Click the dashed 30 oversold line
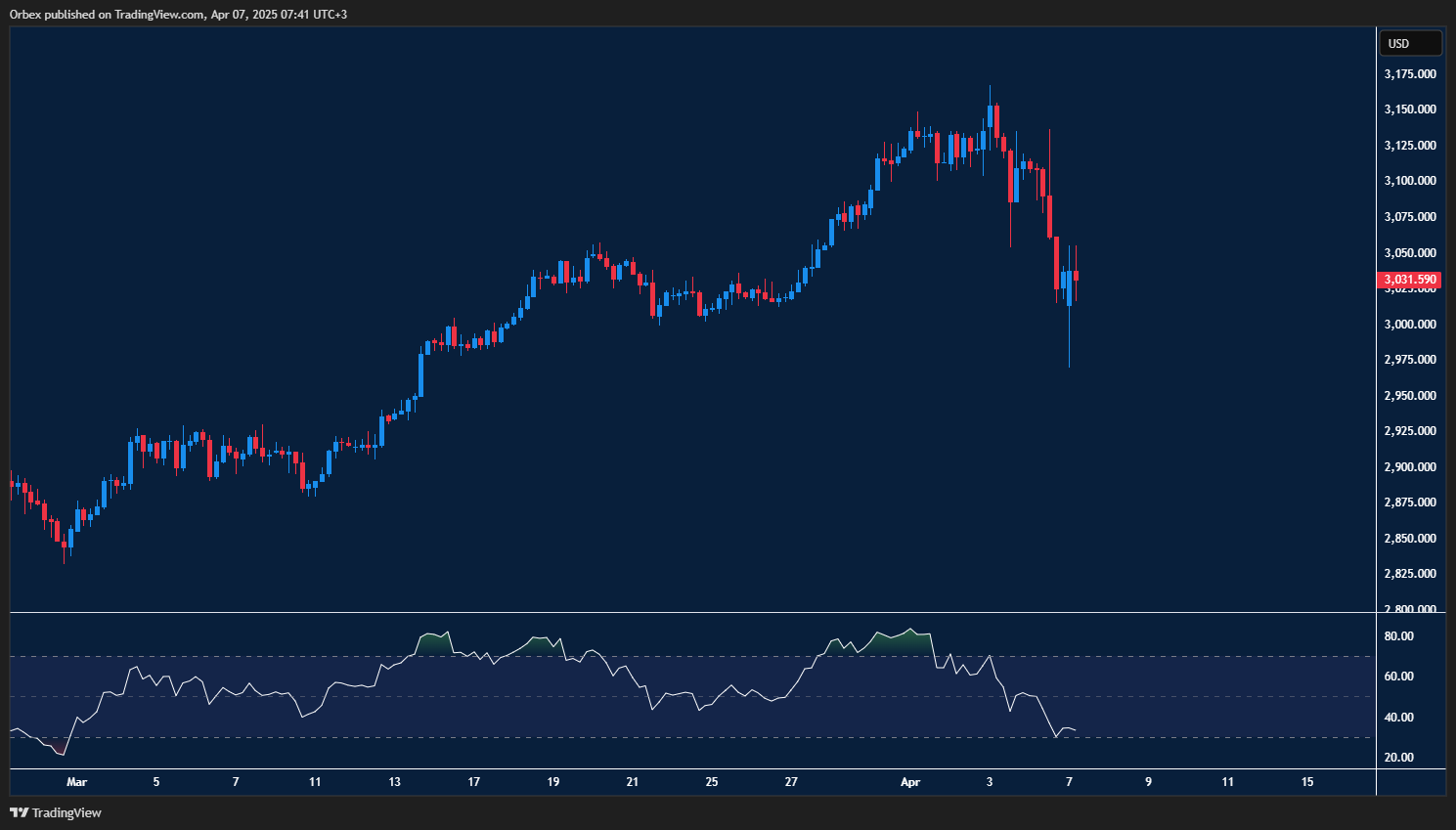The image size is (1456, 830). [684, 737]
